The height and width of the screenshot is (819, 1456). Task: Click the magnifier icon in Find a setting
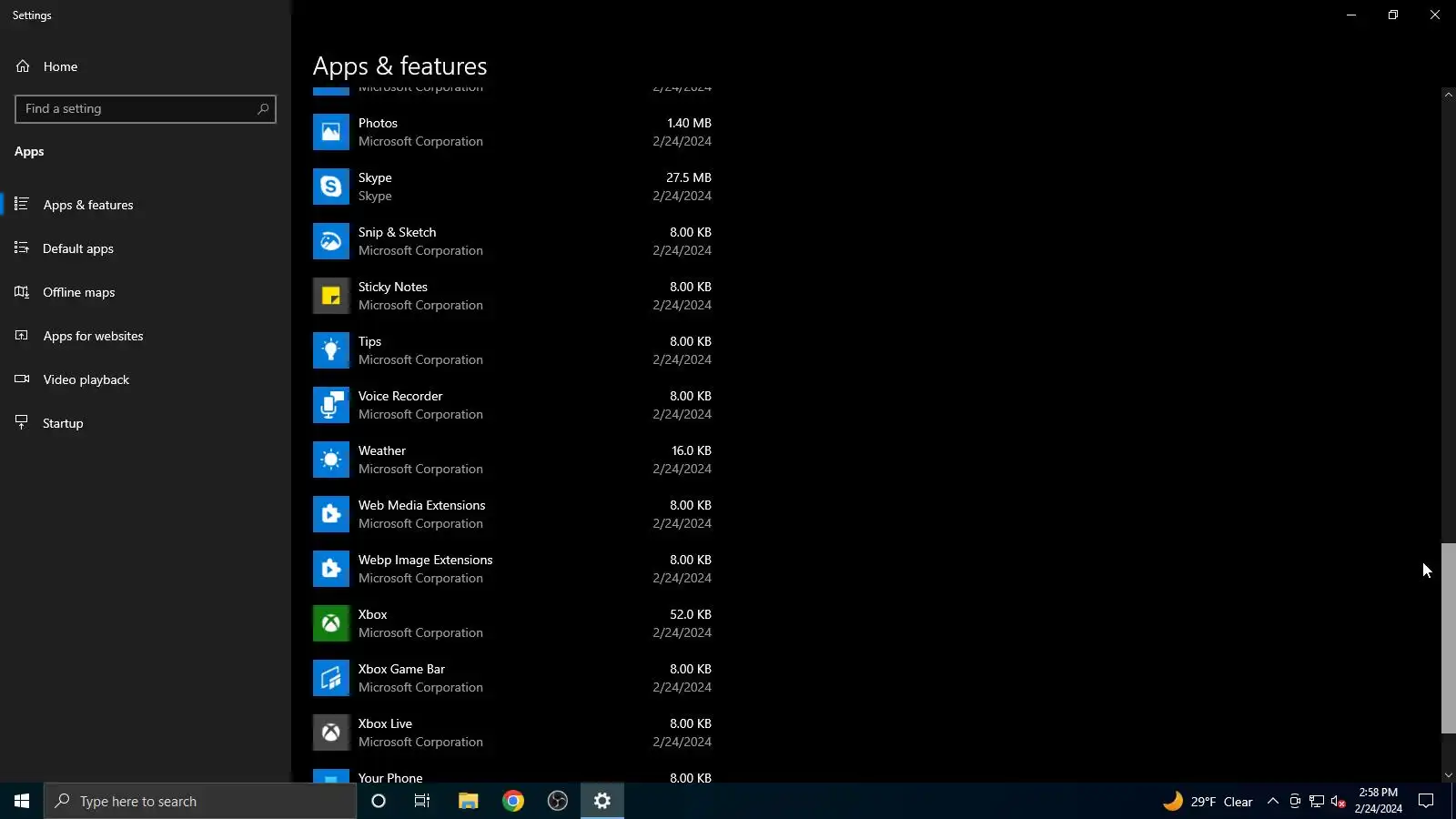coord(263,109)
